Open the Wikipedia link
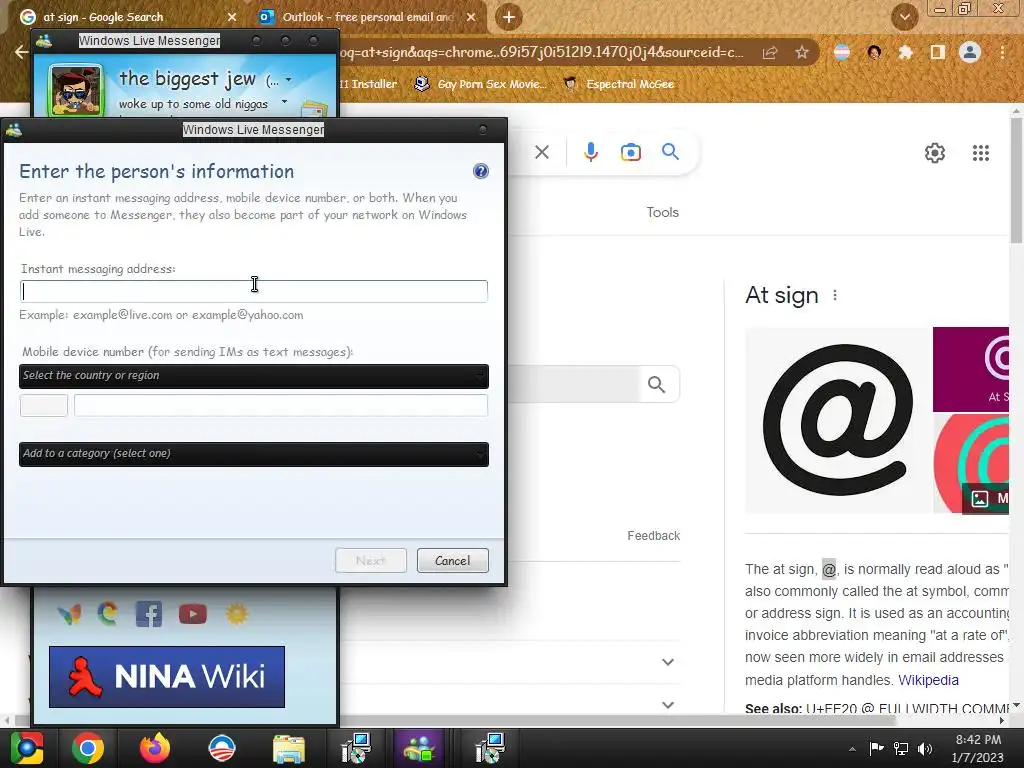Screen dimensions: 1024x768 (929, 680)
